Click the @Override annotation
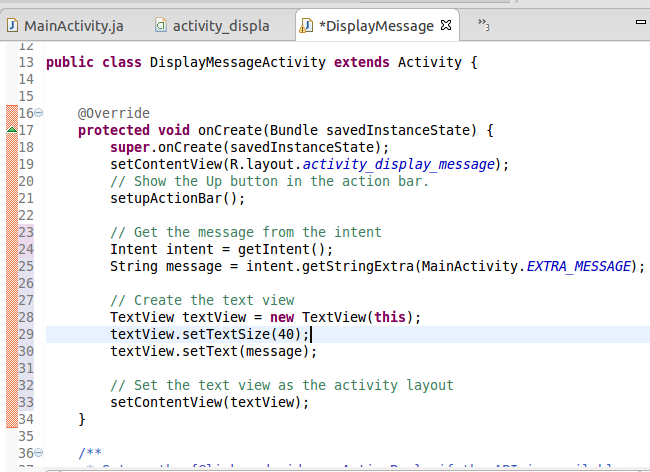This screenshot has height=472, width=650. click(x=114, y=113)
